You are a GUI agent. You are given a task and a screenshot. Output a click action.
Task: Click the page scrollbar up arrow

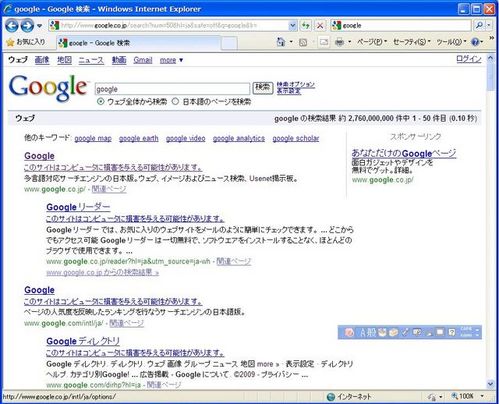tap(490, 58)
